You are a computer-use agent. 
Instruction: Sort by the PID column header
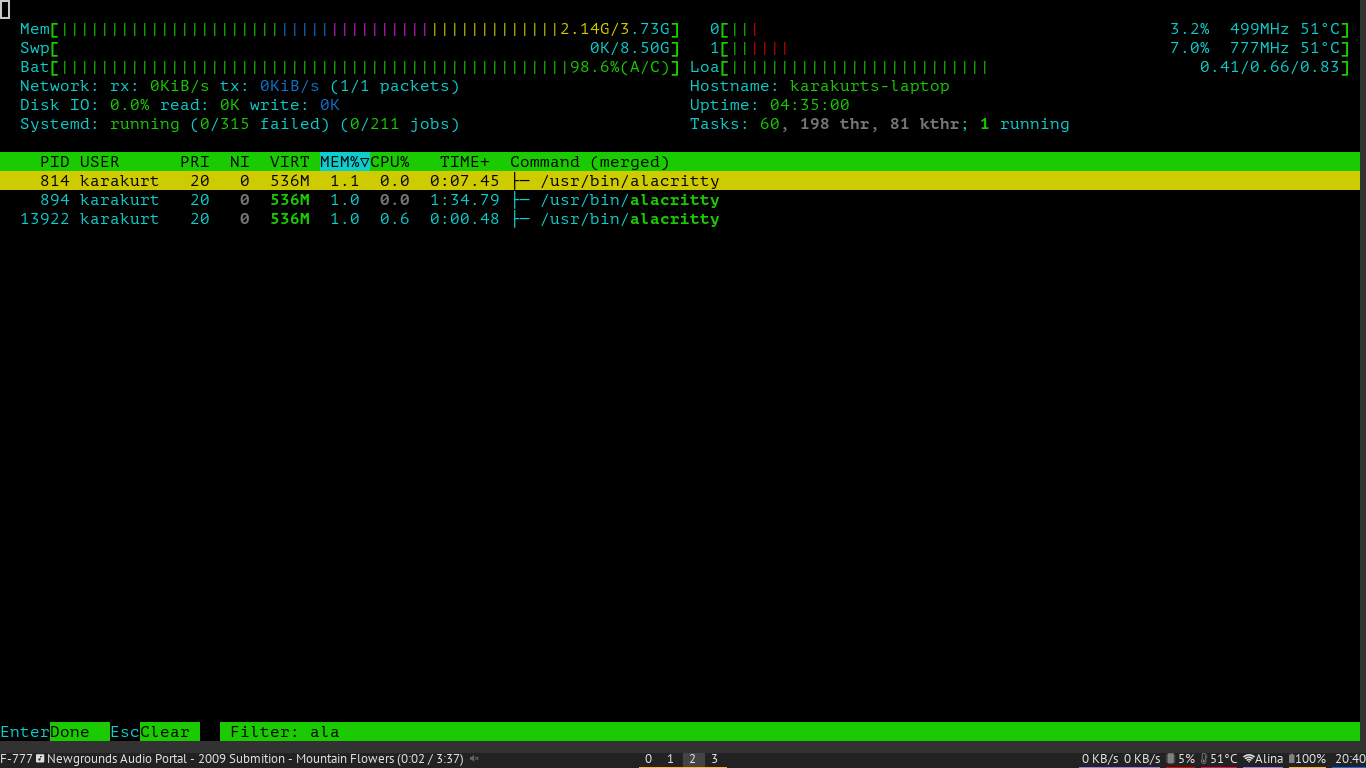55,162
